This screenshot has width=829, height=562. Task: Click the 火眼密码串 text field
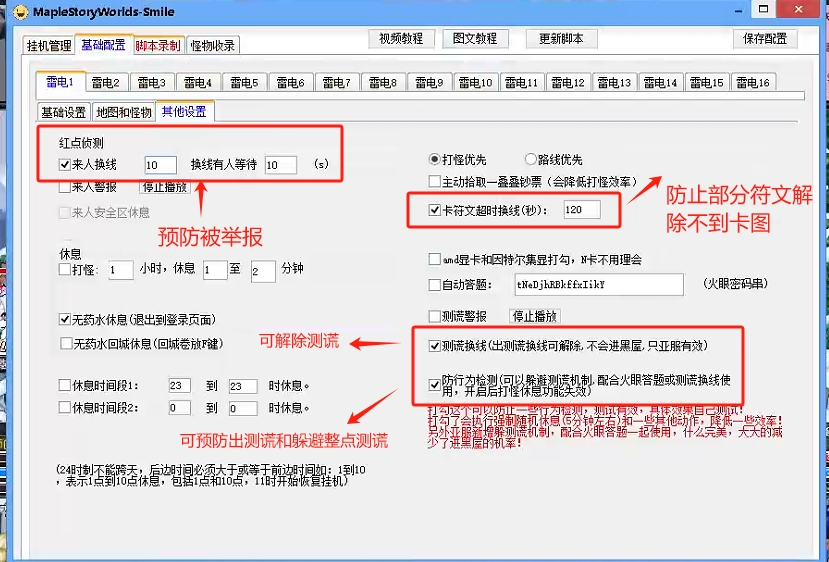click(x=599, y=284)
